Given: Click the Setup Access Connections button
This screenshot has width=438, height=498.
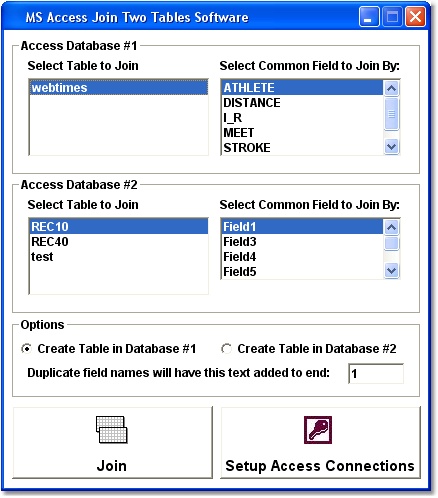Looking at the screenshot, I should (x=320, y=443).
